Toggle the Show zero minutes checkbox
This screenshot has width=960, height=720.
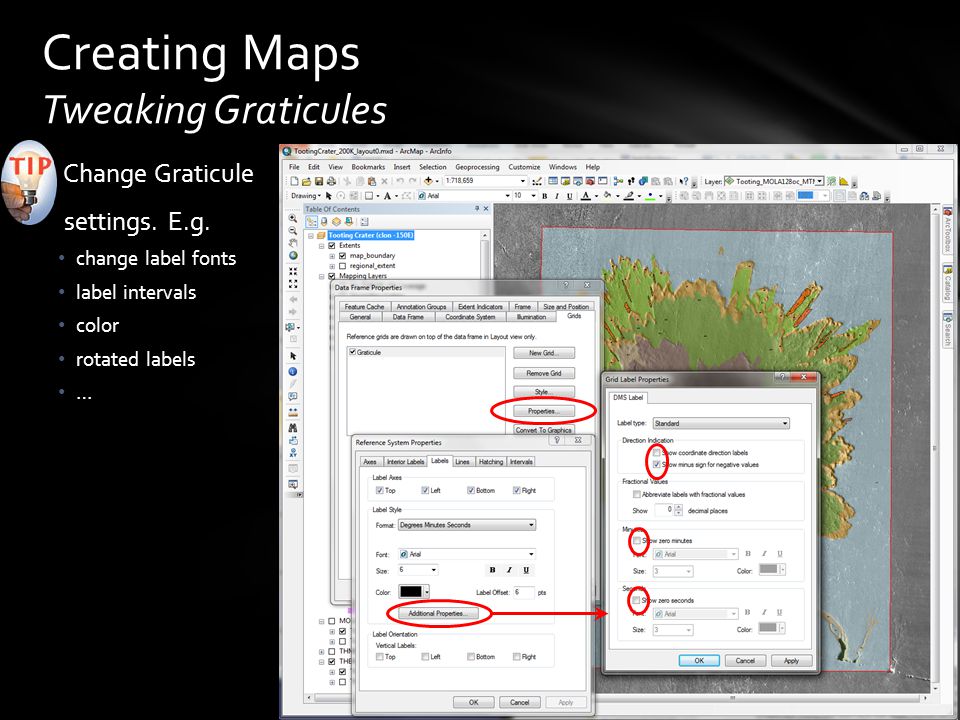637,541
